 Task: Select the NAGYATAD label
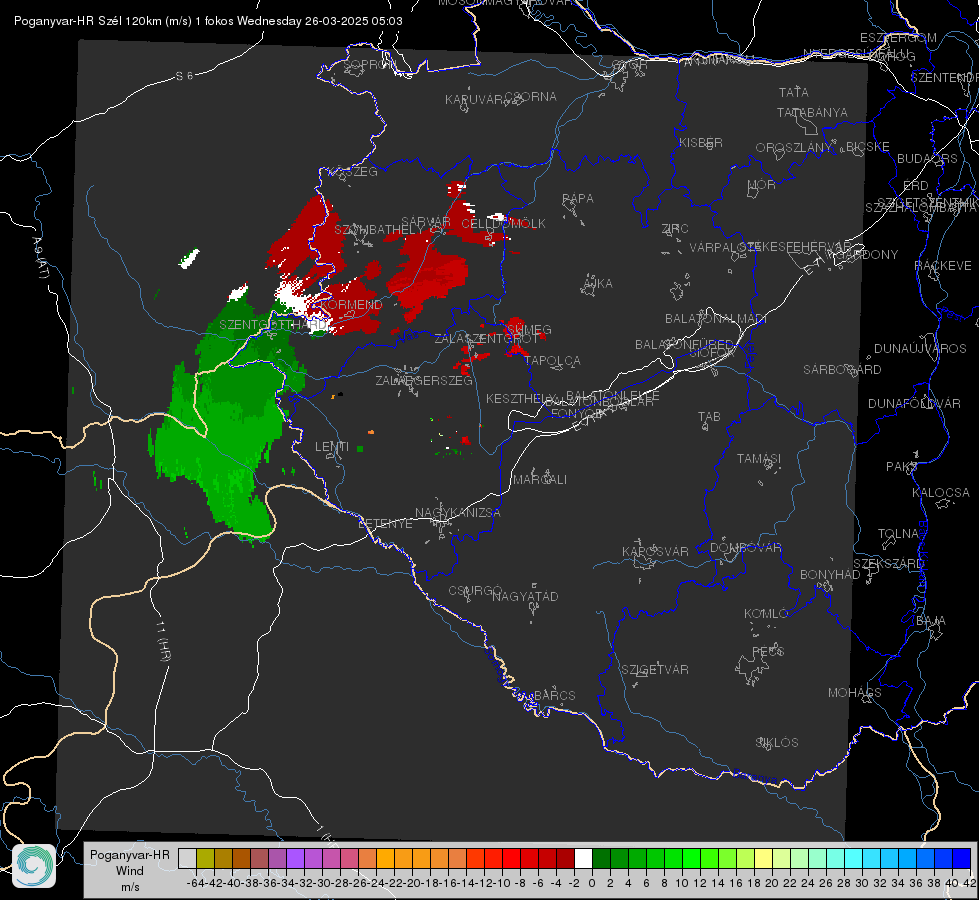(x=525, y=596)
